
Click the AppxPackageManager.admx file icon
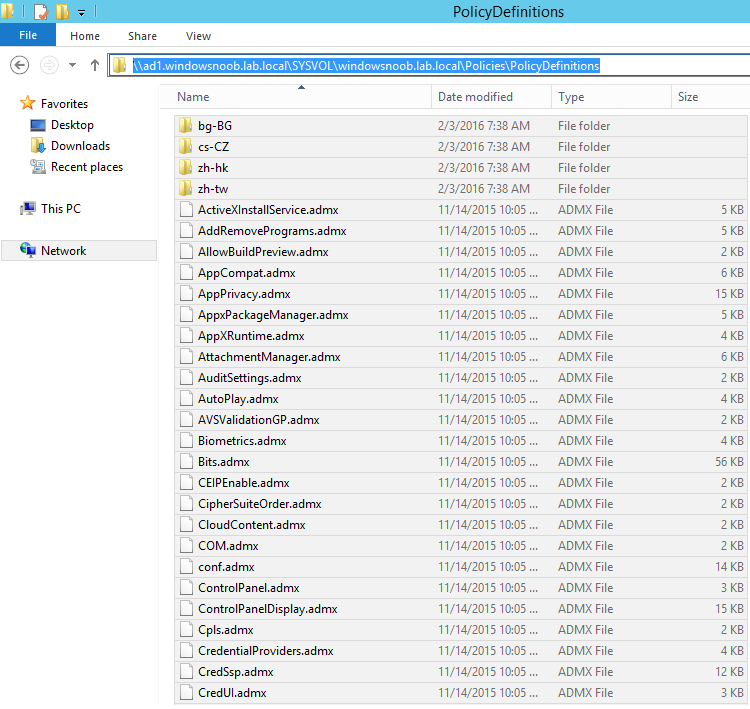(186, 315)
